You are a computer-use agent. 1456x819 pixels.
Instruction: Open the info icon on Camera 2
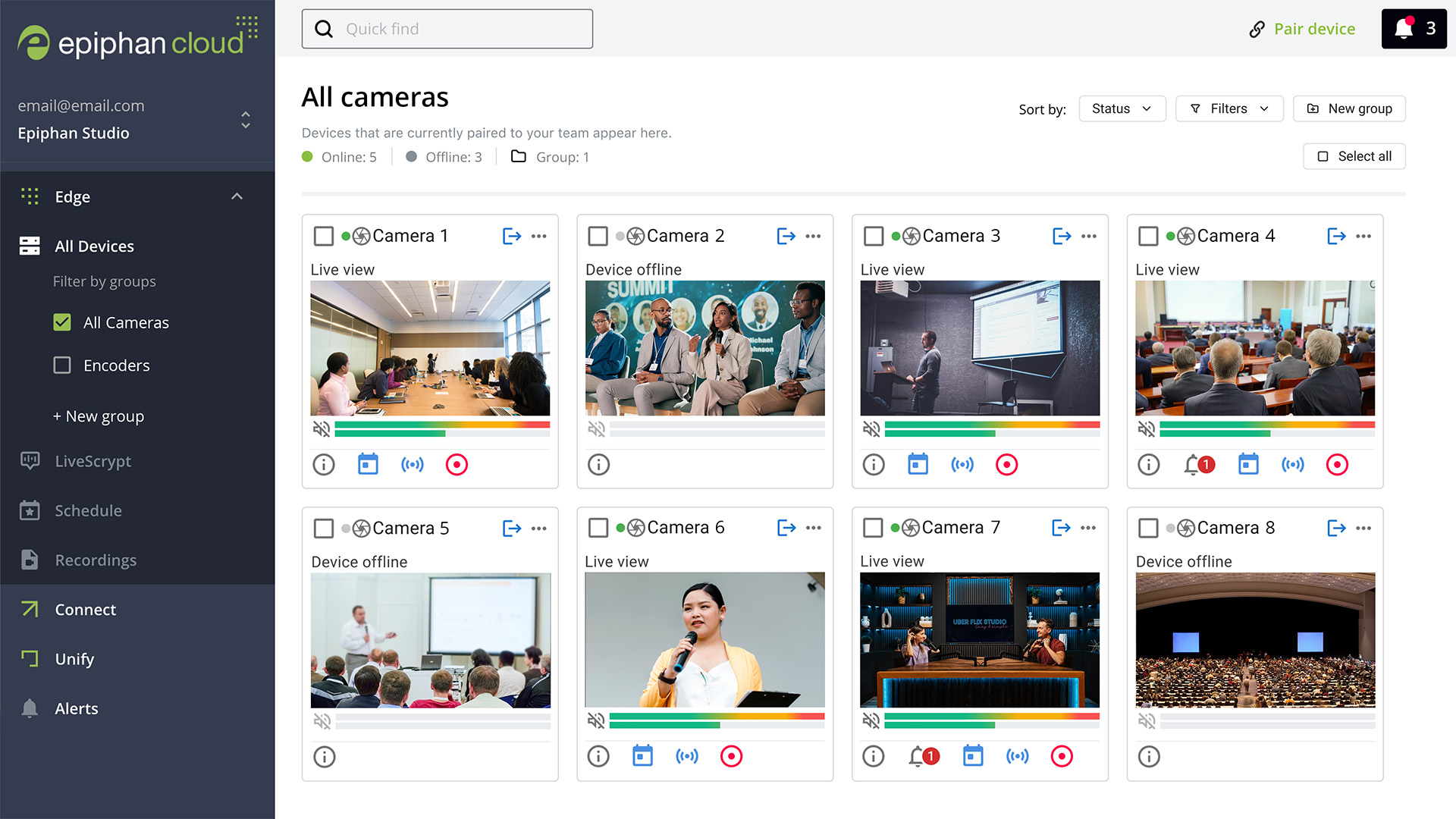[x=598, y=464]
